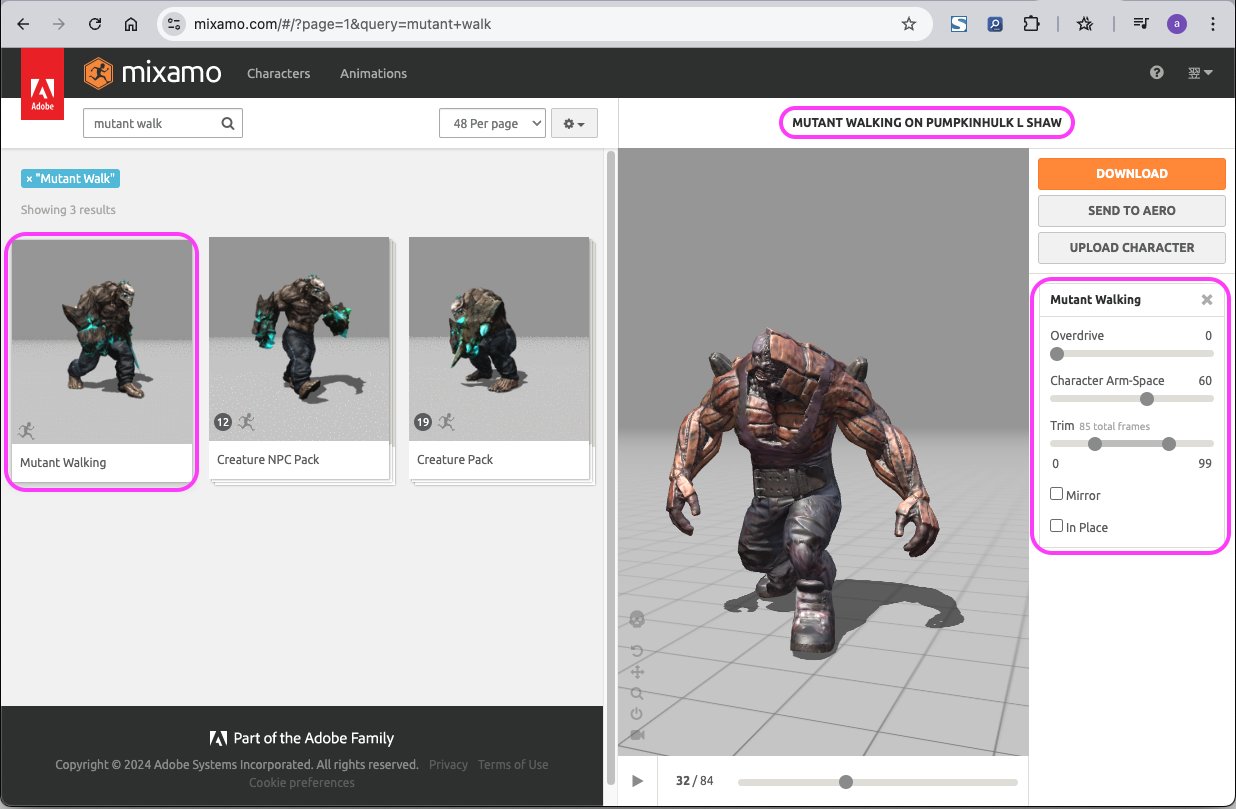Click the orange Download button

pyautogui.click(x=1132, y=174)
